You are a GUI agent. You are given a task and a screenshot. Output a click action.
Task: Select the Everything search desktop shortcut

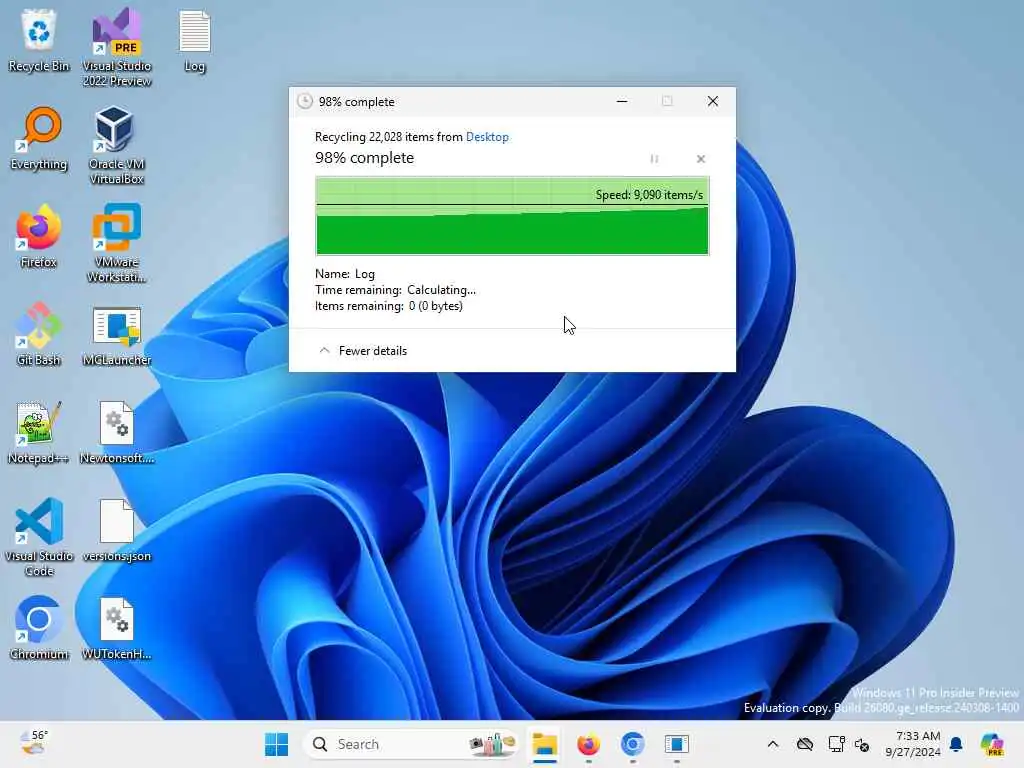click(x=39, y=138)
